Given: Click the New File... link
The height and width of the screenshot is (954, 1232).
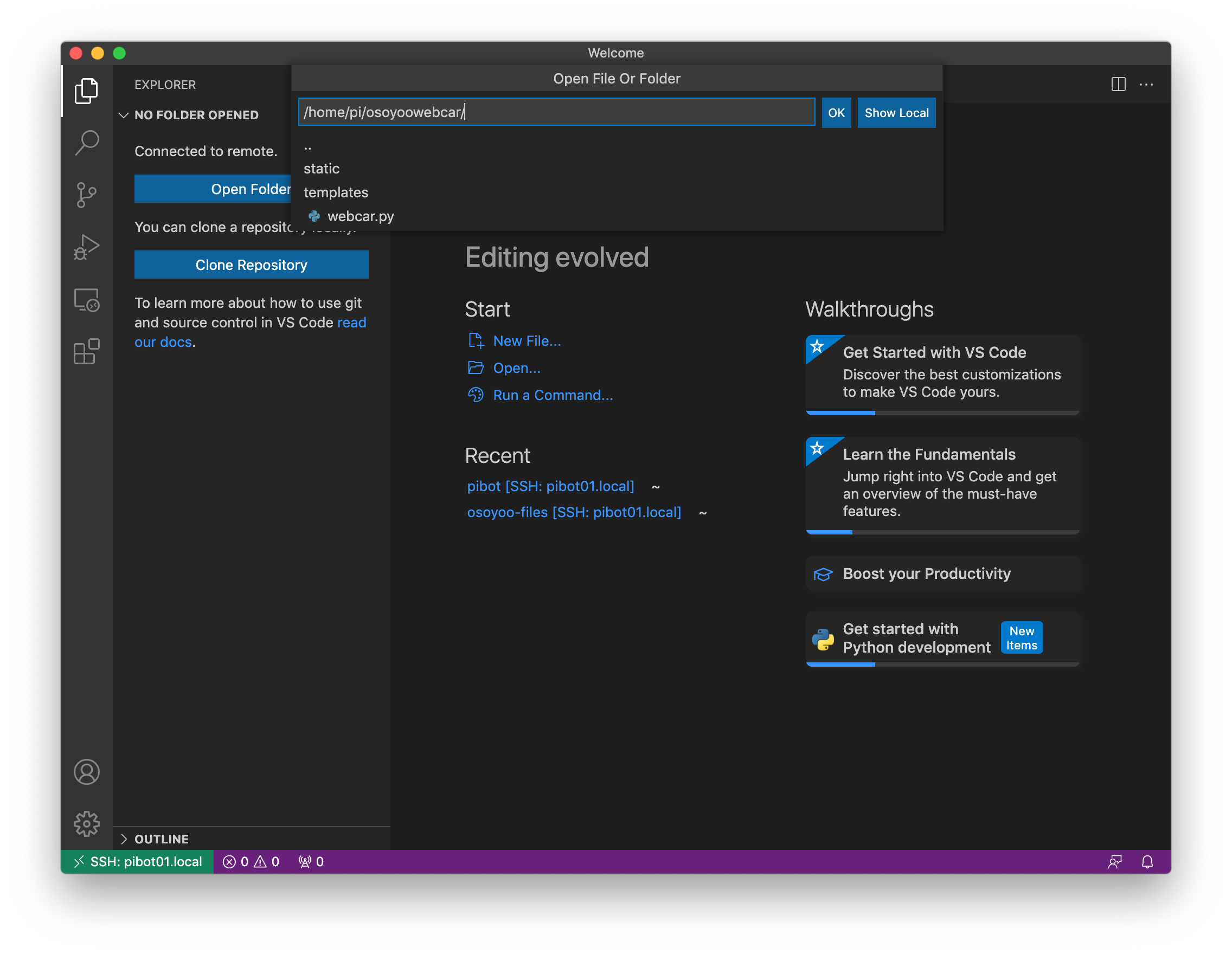Looking at the screenshot, I should [x=527, y=340].
